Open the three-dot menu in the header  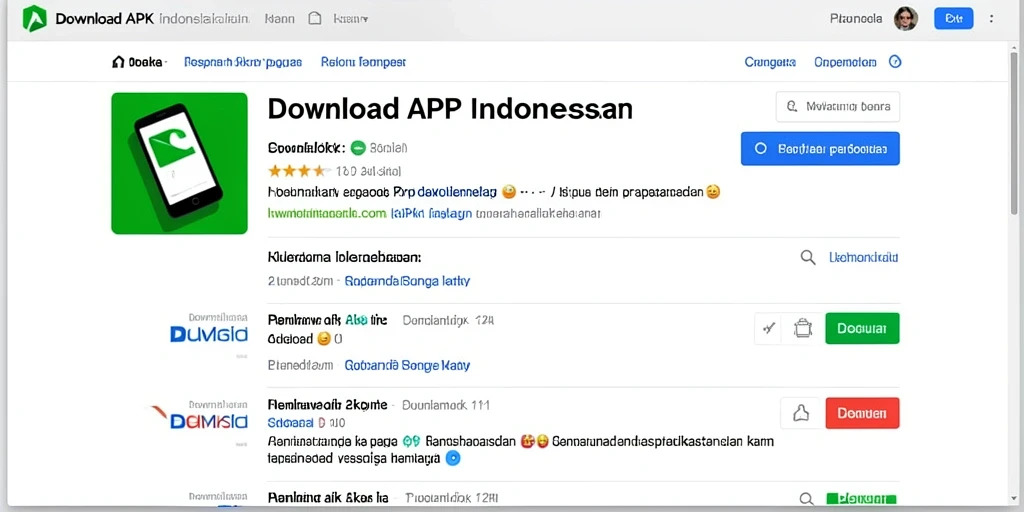pyautogui.click(x=993, y=18)
